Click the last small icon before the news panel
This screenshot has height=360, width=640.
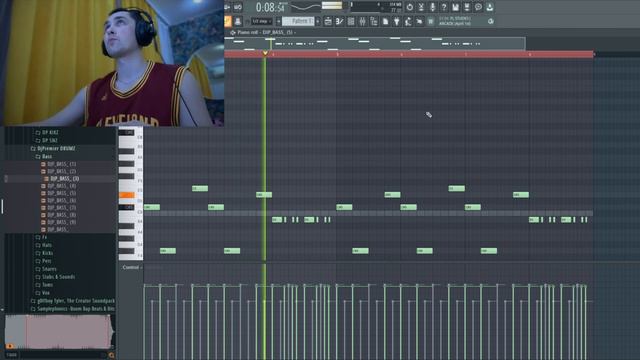(419, 22)
